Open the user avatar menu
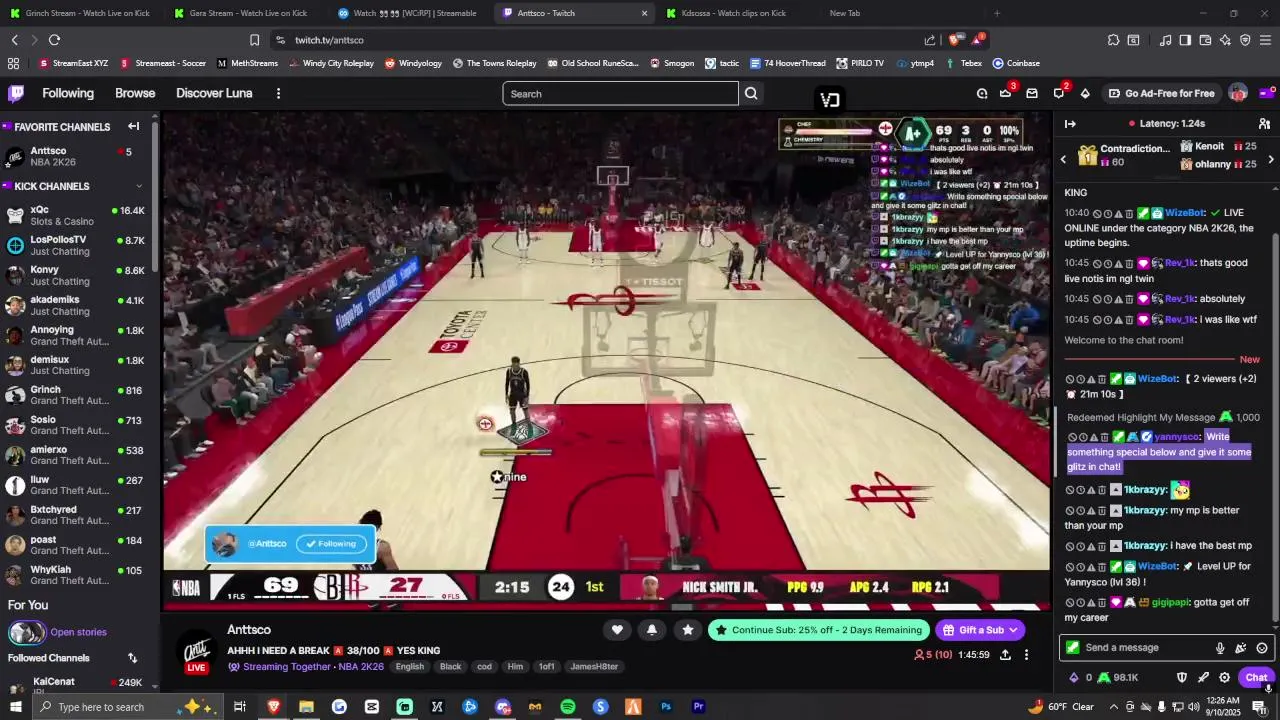This screenshot has height=720, width=1280. tap(1238, 93)
